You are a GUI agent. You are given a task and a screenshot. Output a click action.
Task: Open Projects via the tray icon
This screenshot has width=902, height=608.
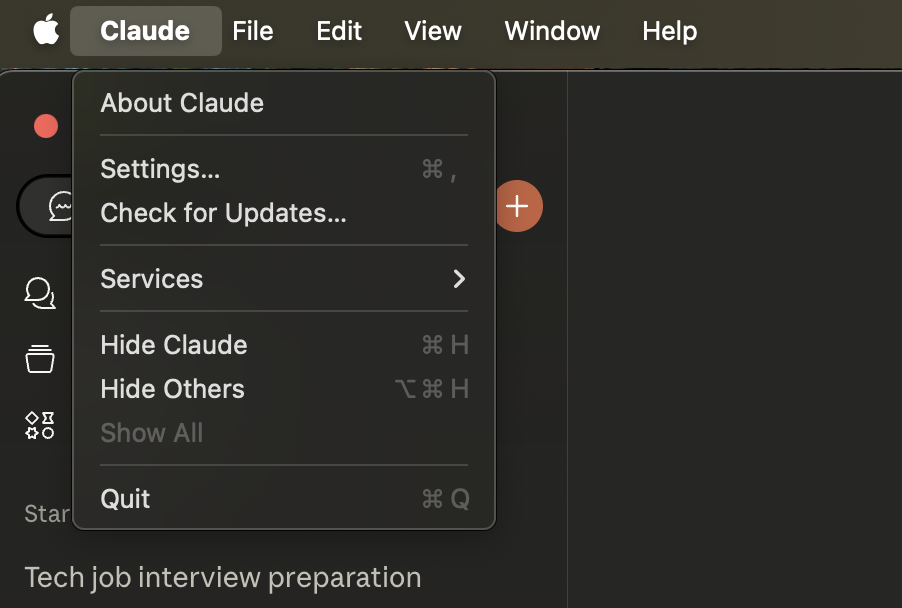pyautogui.click(x=38, y=359)
